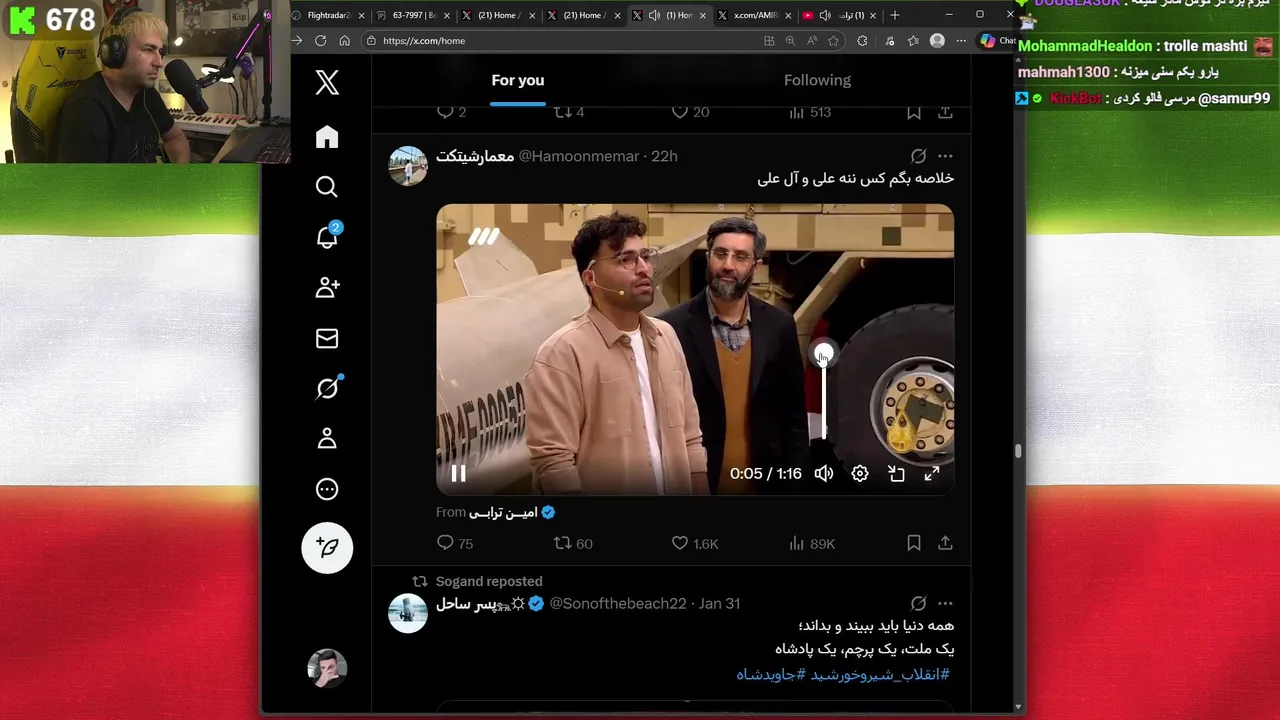Image resolution: width=1280 pixels, height=720 pixels.
Task: Open account avatar at sidebar bottom
Action: pos(327,668)
